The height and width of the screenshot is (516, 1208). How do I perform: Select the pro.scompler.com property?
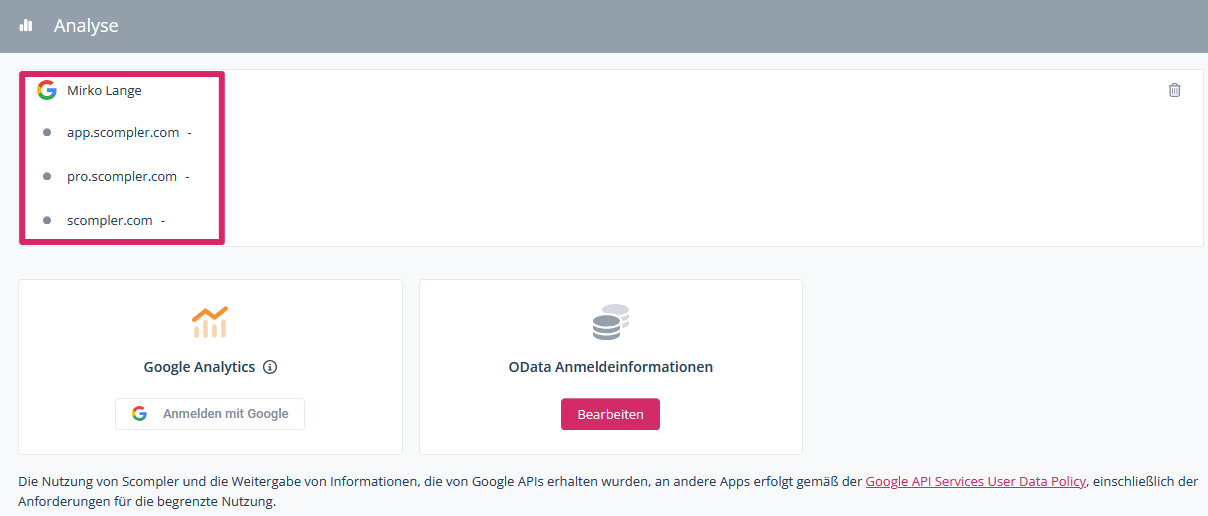click(x=122, y=176)
